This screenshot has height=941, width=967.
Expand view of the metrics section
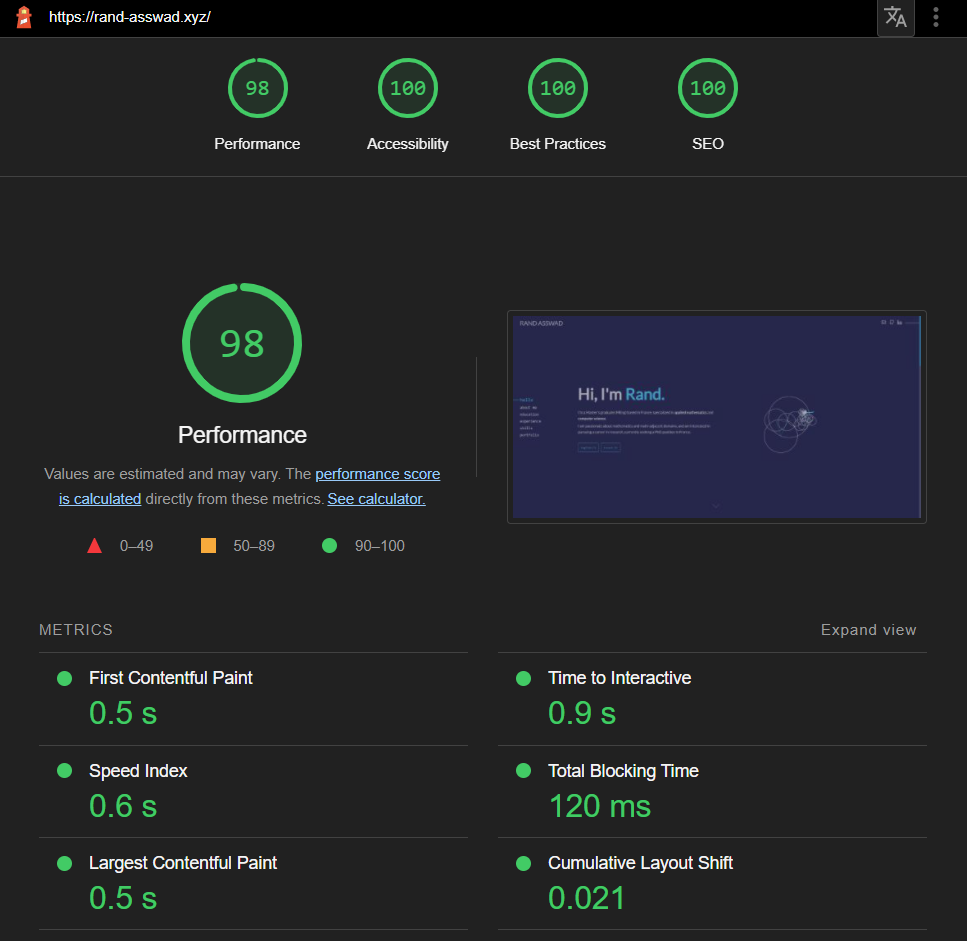(x=868, y=630)
